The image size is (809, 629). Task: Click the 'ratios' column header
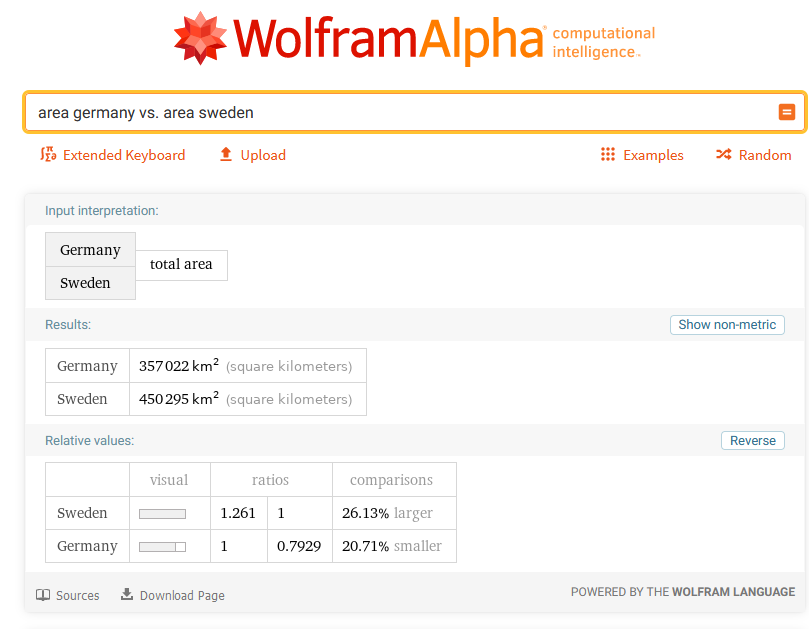click(x=270, y=480)
